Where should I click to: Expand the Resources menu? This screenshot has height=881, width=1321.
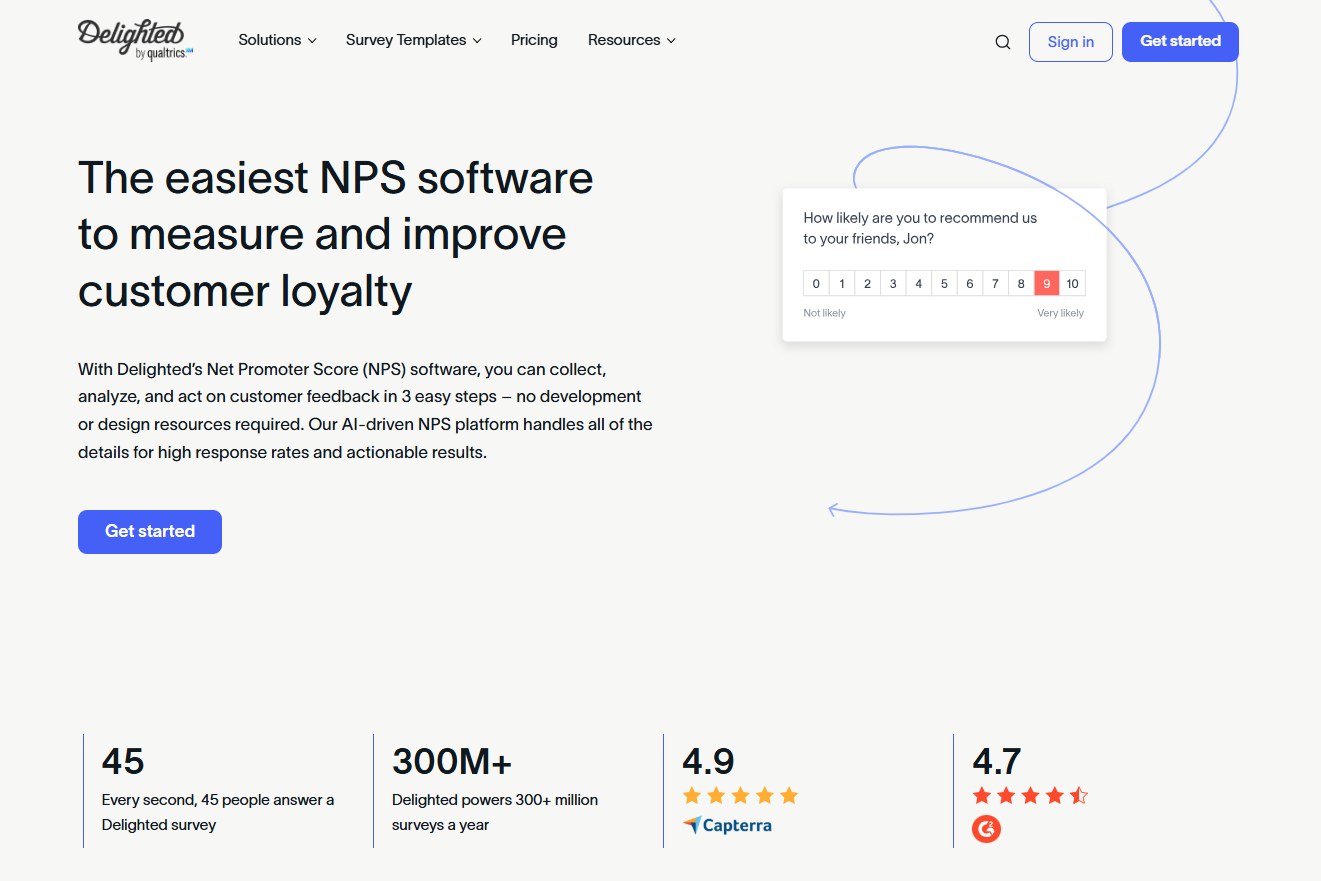tap(631, 40)
